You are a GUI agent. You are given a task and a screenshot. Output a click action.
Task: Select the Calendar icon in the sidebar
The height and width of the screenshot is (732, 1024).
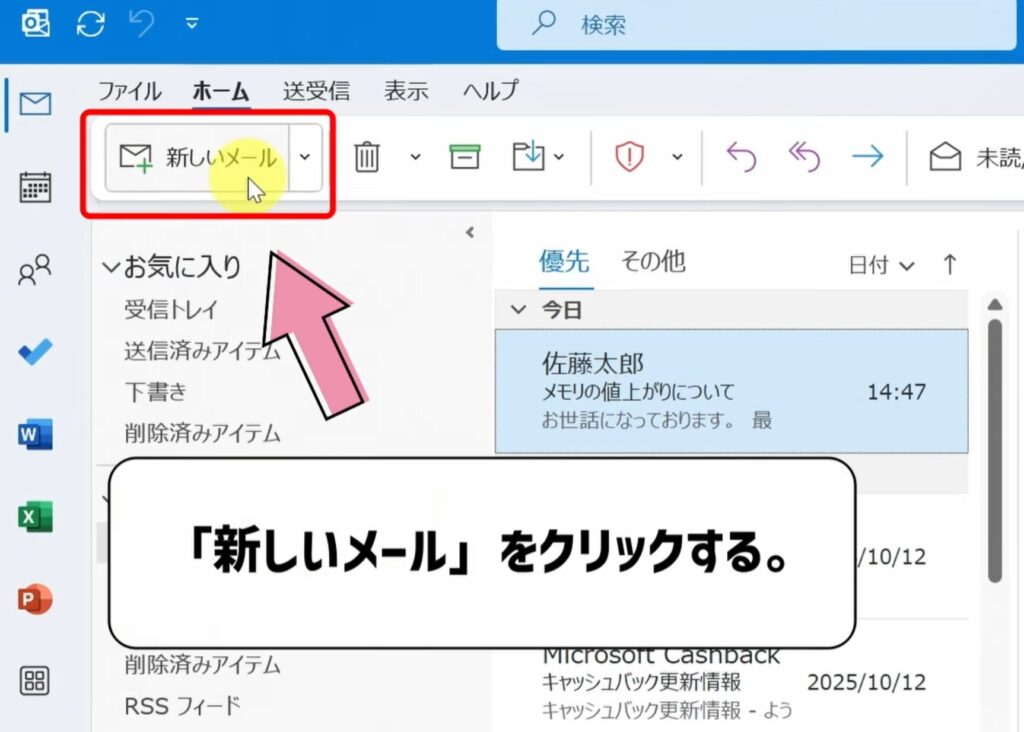[34, 187]
